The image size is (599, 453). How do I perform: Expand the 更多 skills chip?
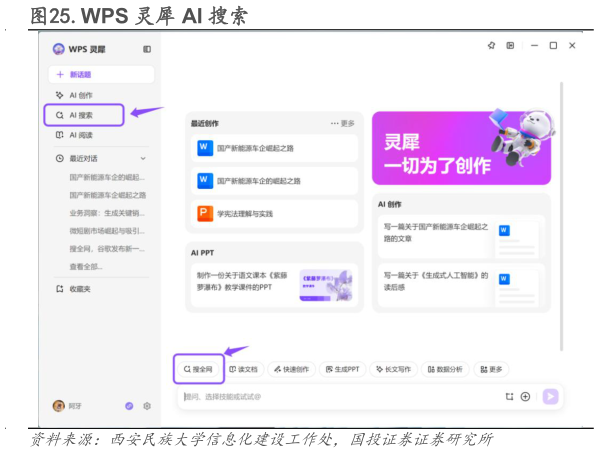[x=491, y=369]
